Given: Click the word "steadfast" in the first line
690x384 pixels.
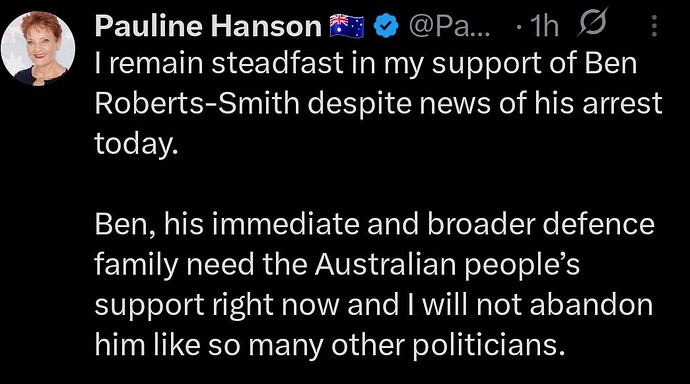Looking at the screenshot, I should [x=277, y=62].
